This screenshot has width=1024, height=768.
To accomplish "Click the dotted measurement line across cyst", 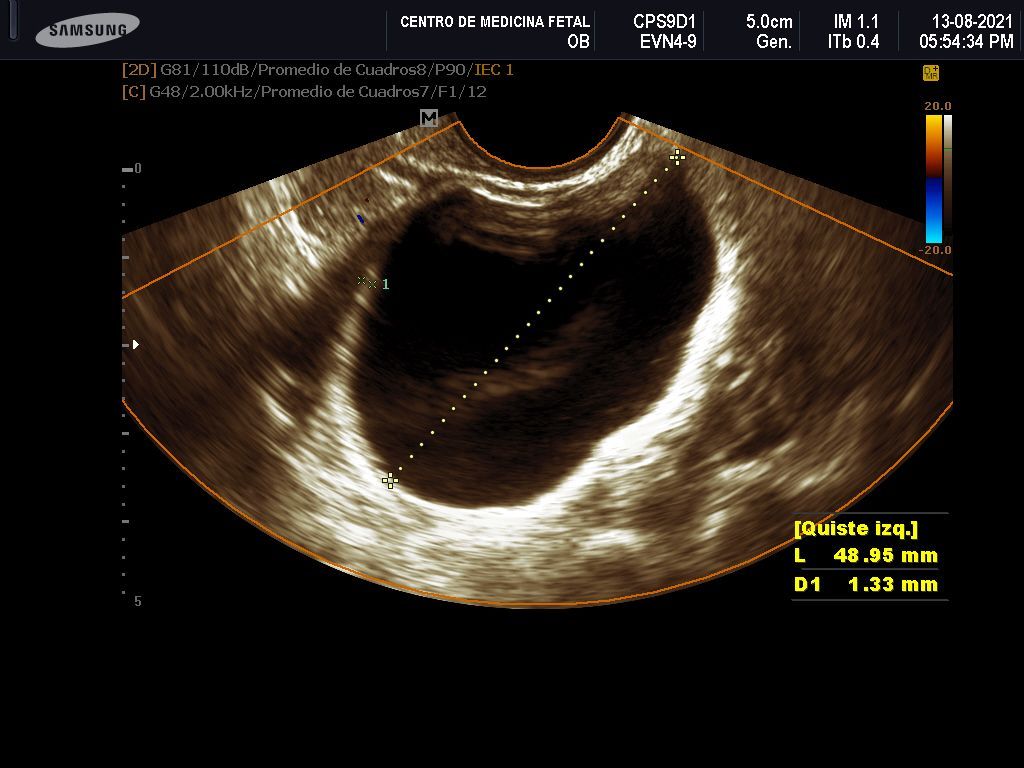I will click(x=534, y=319).
